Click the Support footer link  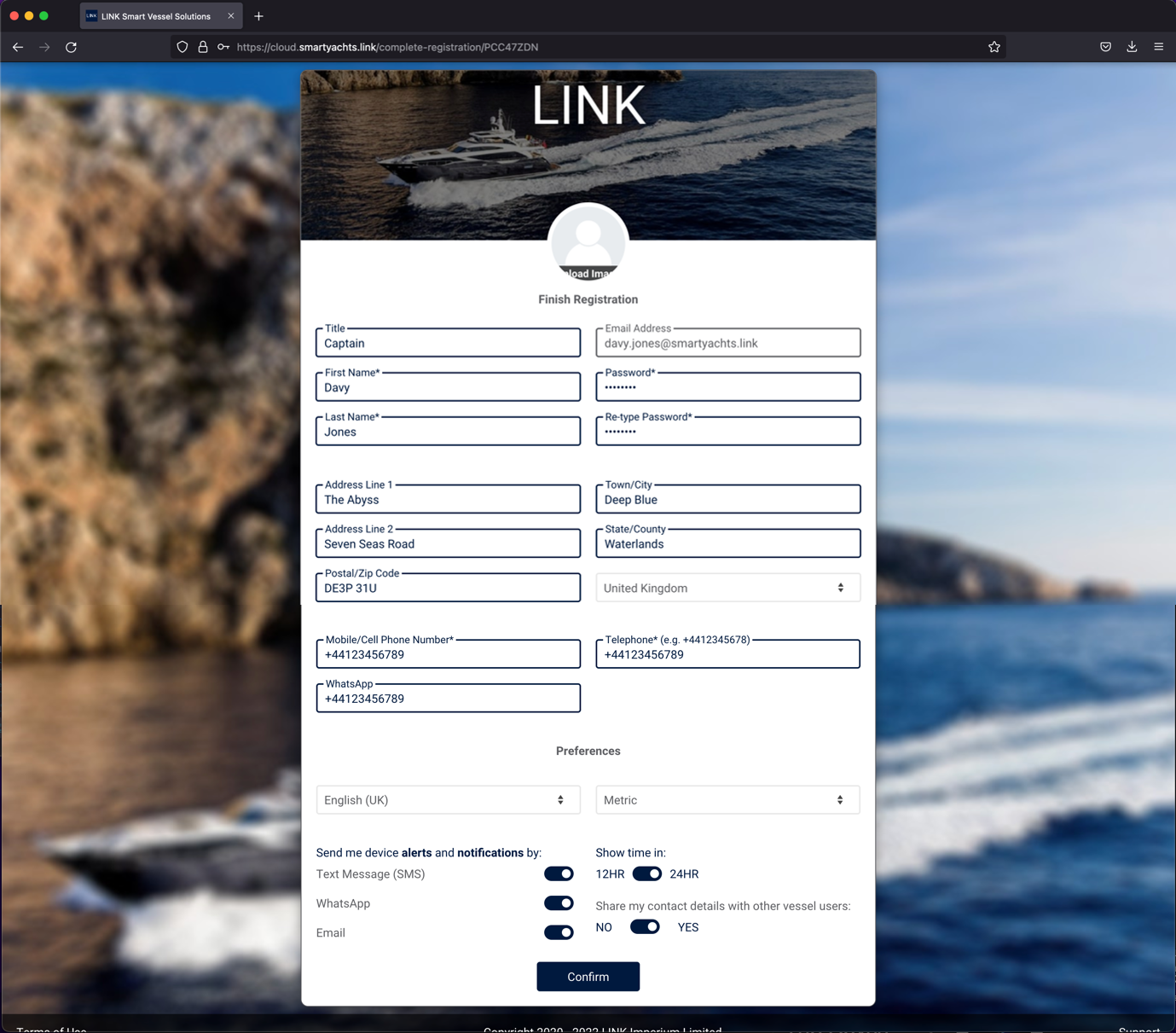tap(1138, 1029)
